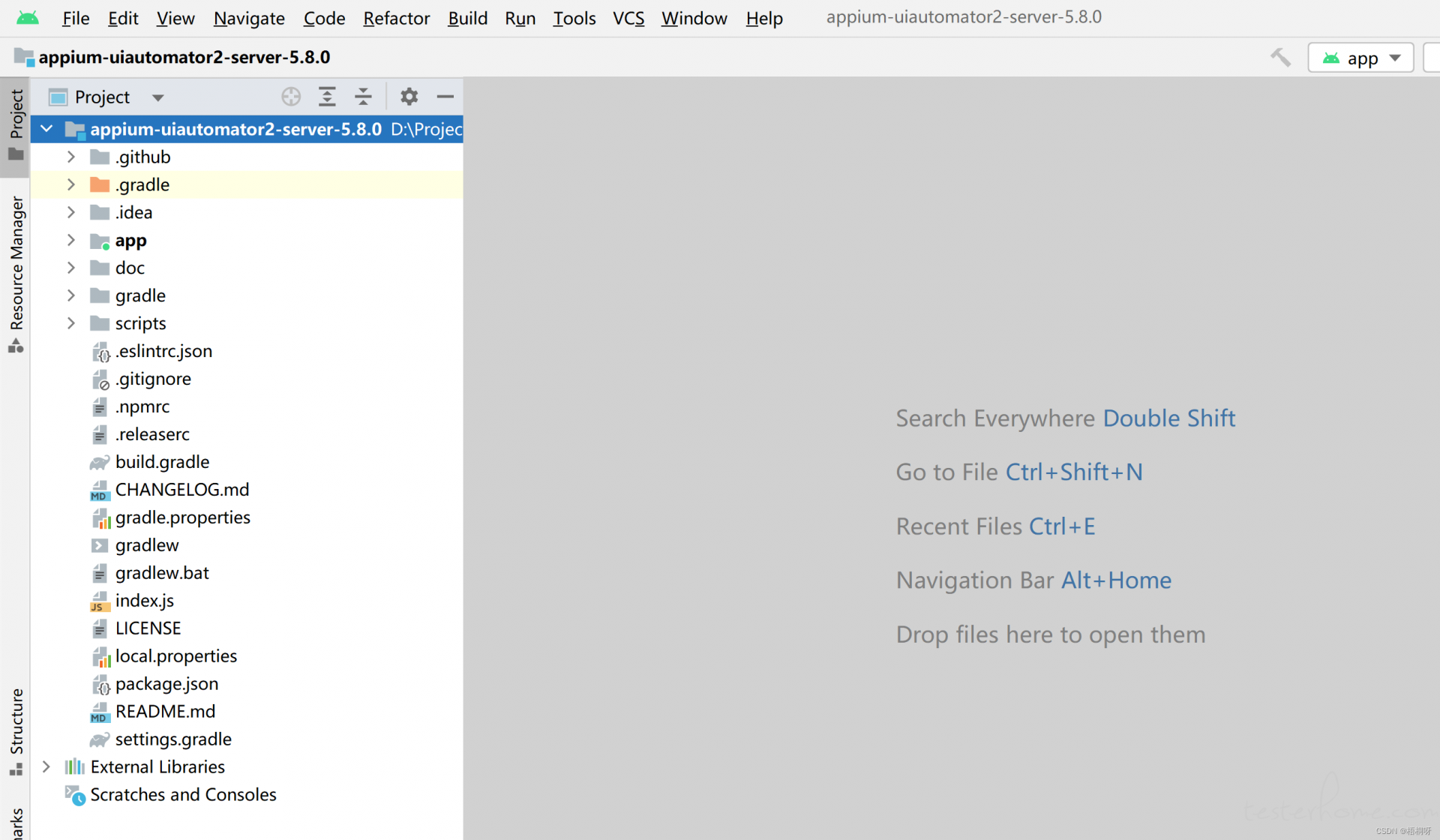Click the .gradle orange folder icon
This screenshot has width=1440, height=840.
tap(100, 184)
